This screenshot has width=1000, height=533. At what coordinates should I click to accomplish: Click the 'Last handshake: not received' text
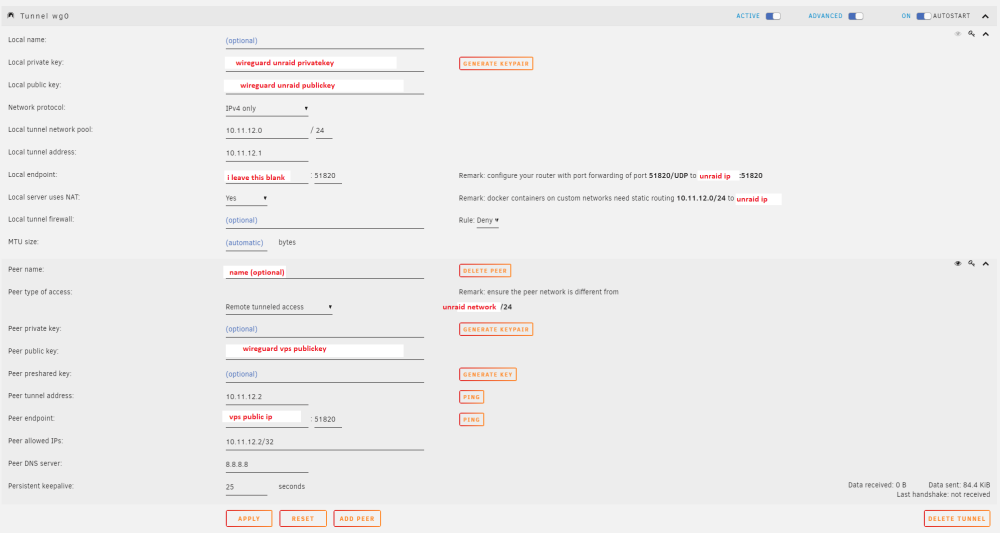click(943, 495)
